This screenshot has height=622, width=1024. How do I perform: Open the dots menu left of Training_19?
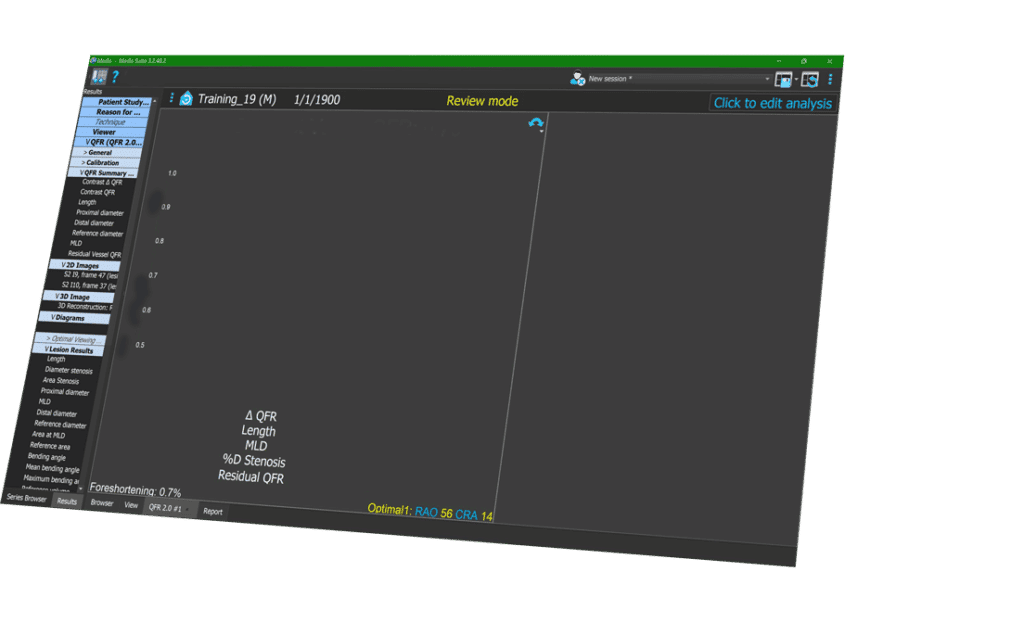[172, 98]
